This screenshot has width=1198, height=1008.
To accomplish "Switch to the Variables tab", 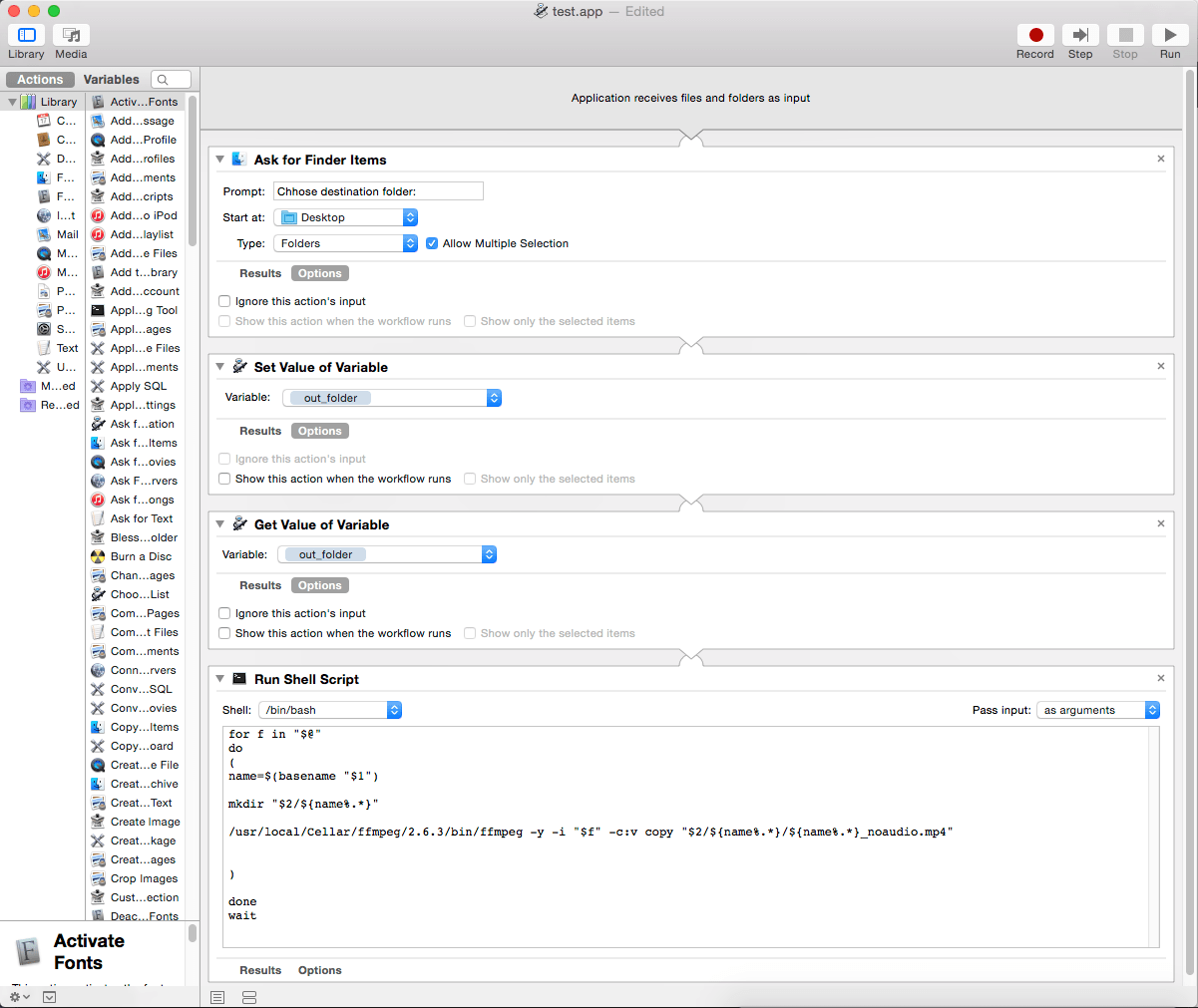I will [x=112, y=80].
